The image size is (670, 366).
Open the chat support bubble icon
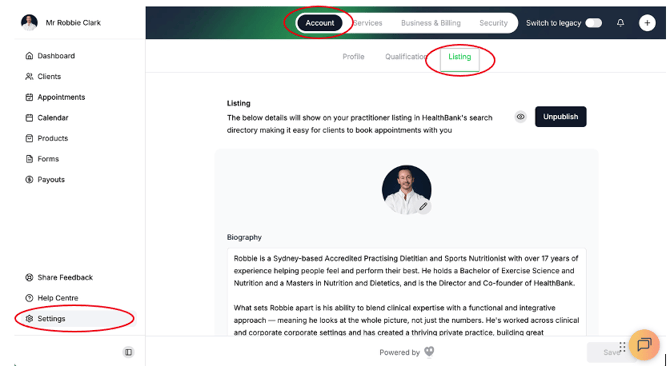point(644,344)
